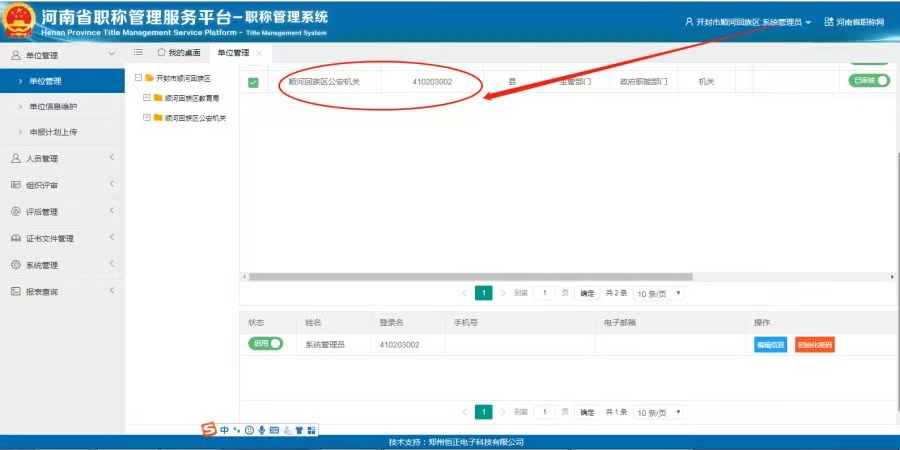Click 确定 beside 共1条 pagination
The image size is (900, 450).
click(587, 412)
